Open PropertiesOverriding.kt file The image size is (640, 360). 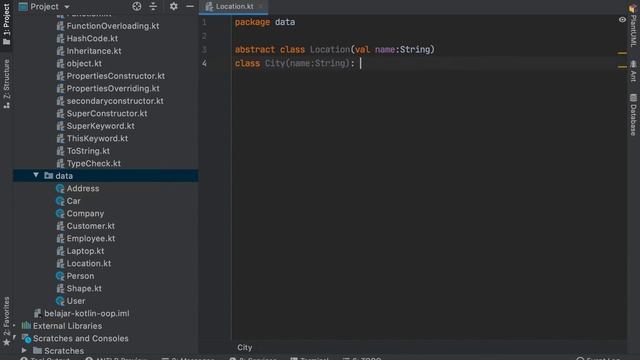coord(113,89)
